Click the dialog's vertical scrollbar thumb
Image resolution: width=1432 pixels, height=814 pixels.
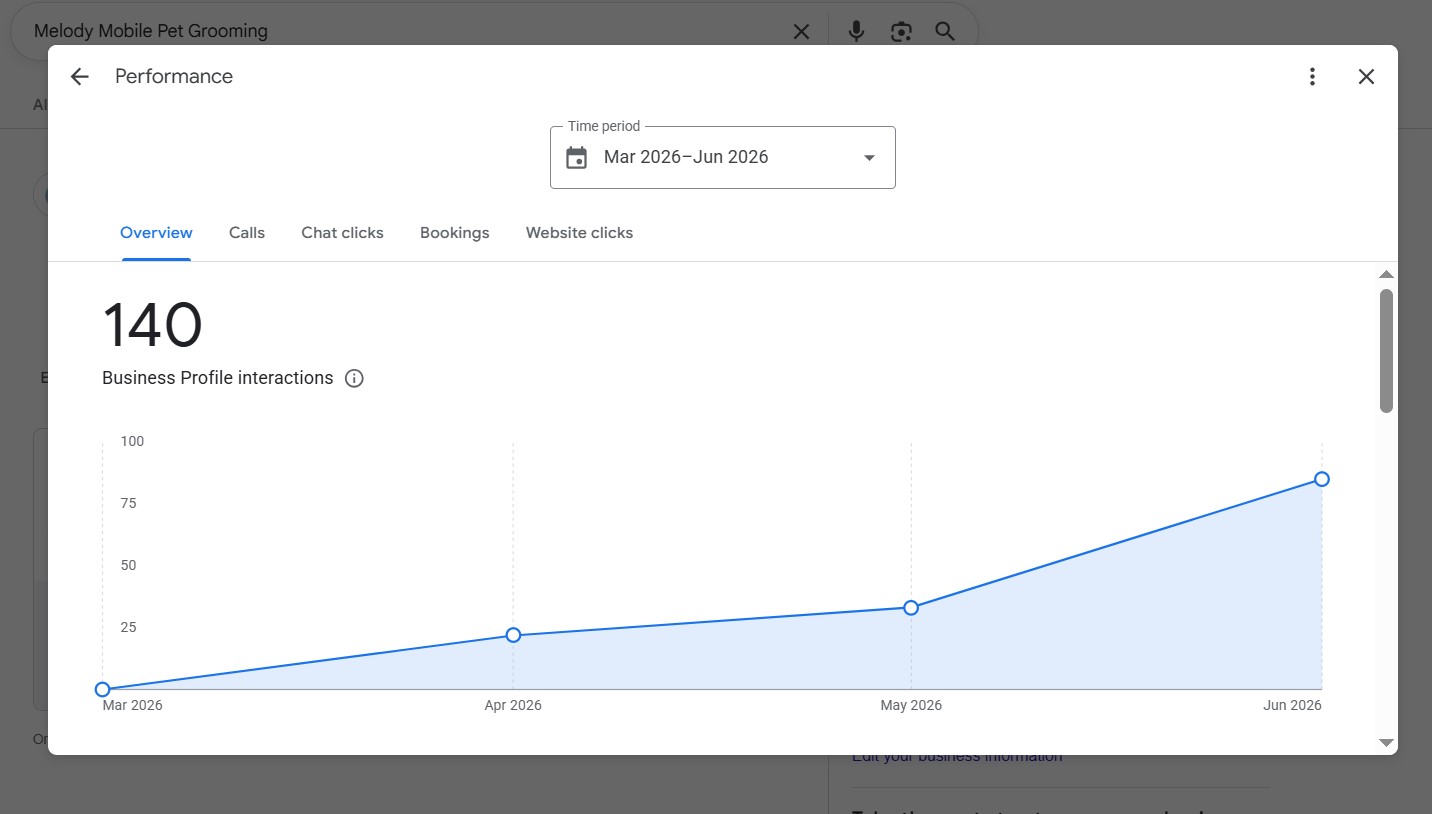pos(1386,351)
